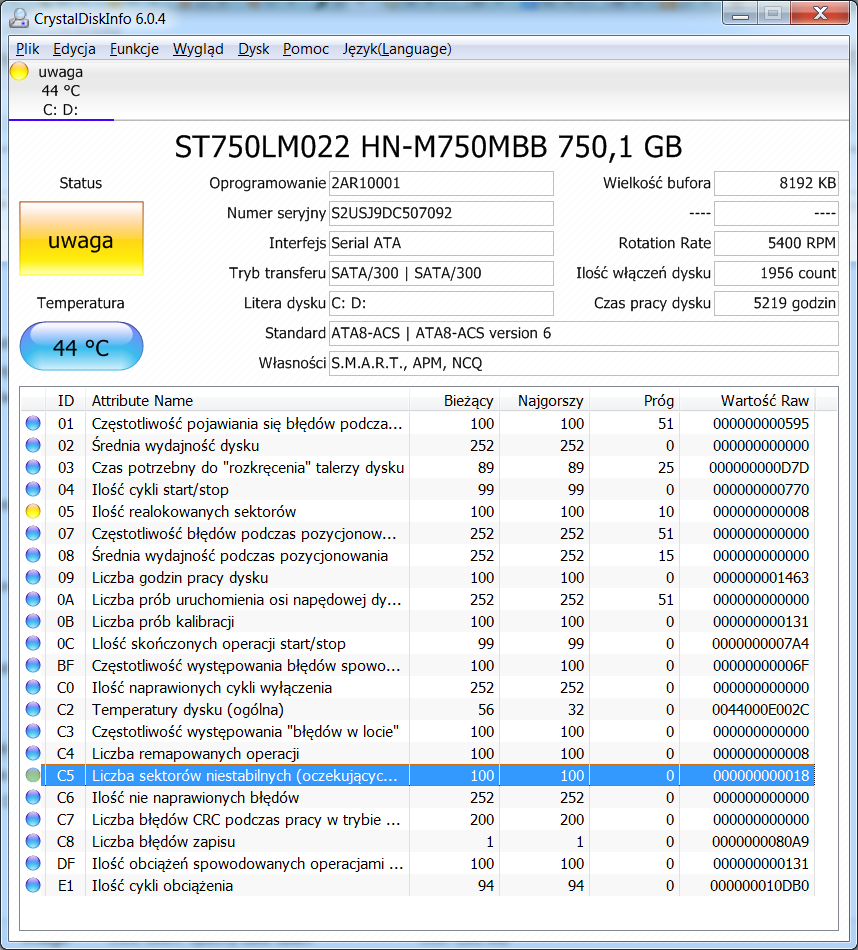
Task: Open the Funkcje menu
Action: click(x=134, y=49)
